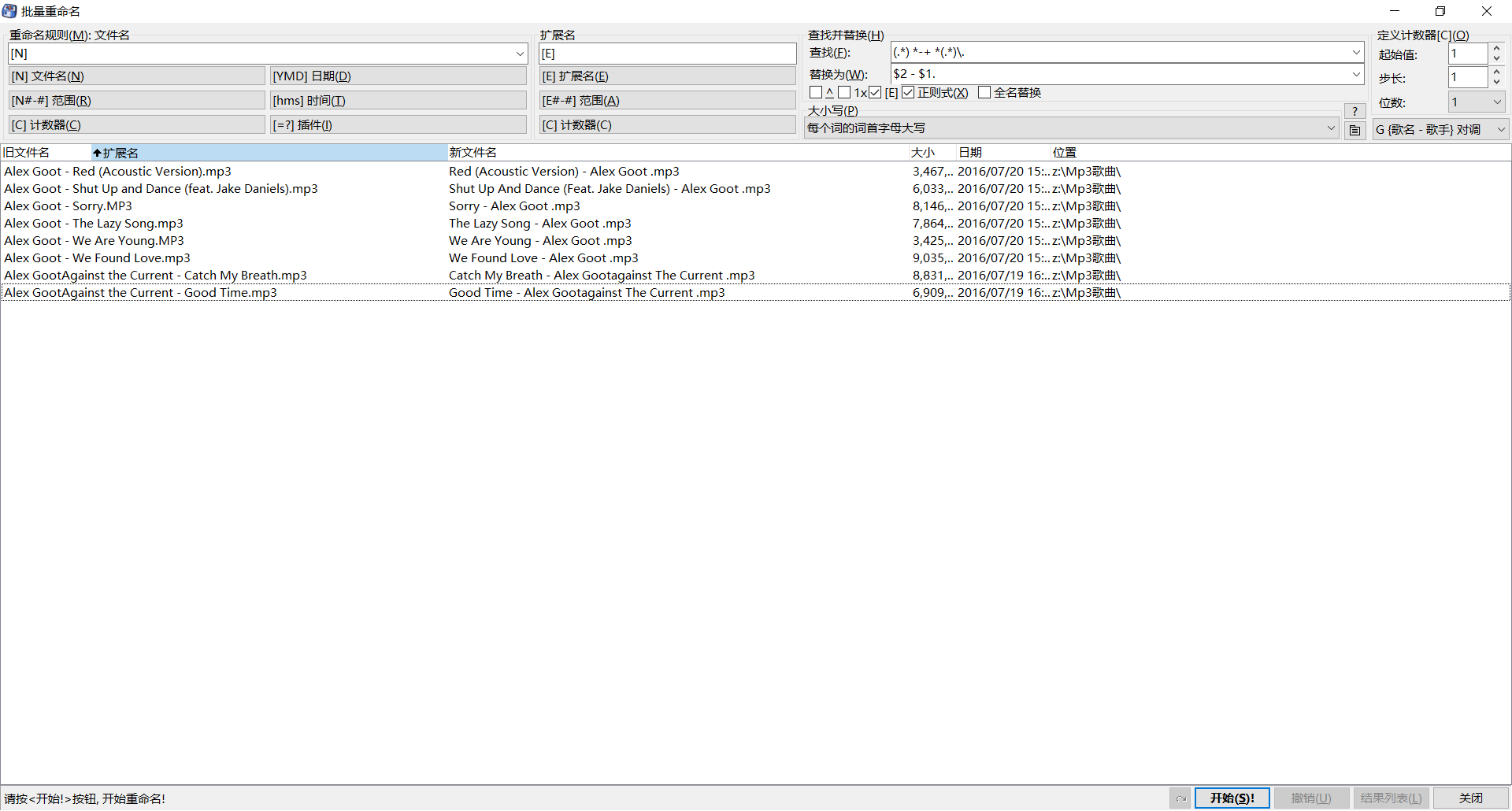Viewport: 1512px width, 811px height.
Task: Click the save settings icon beside case dropdown
Action: pyautogui.click(x=1354, y=130)
